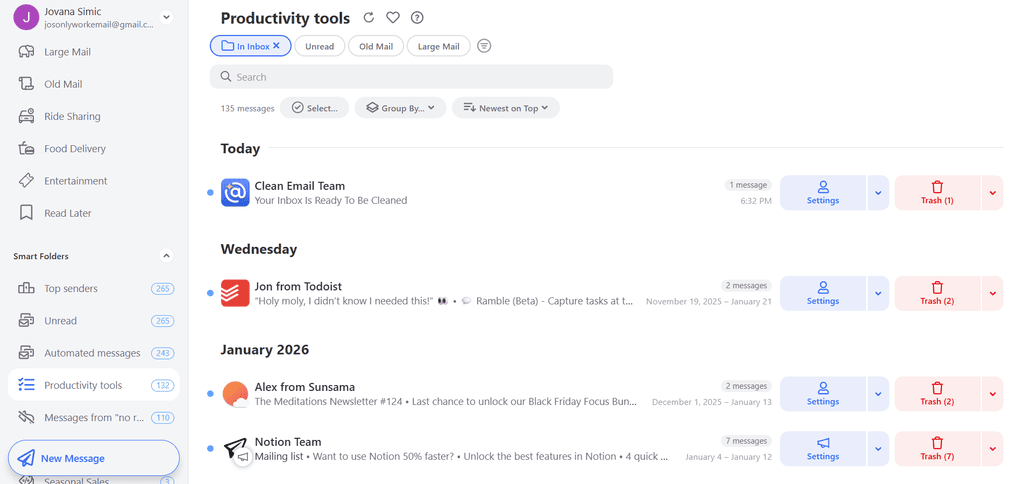The height and width of the screenshot is (484, 1020).
Task: Open the Automated messages smart folder
Action: coord(94,353)
